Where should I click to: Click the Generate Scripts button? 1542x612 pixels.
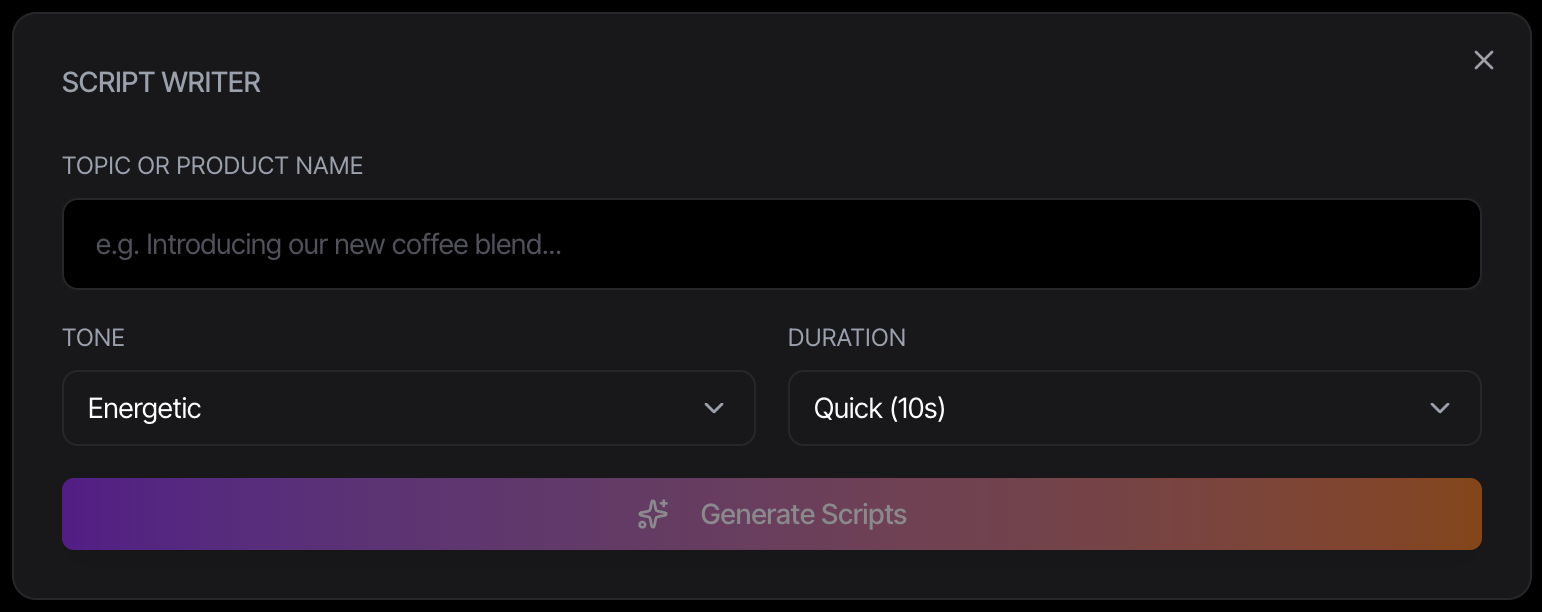pyautogui.click(x=770, y=513)
